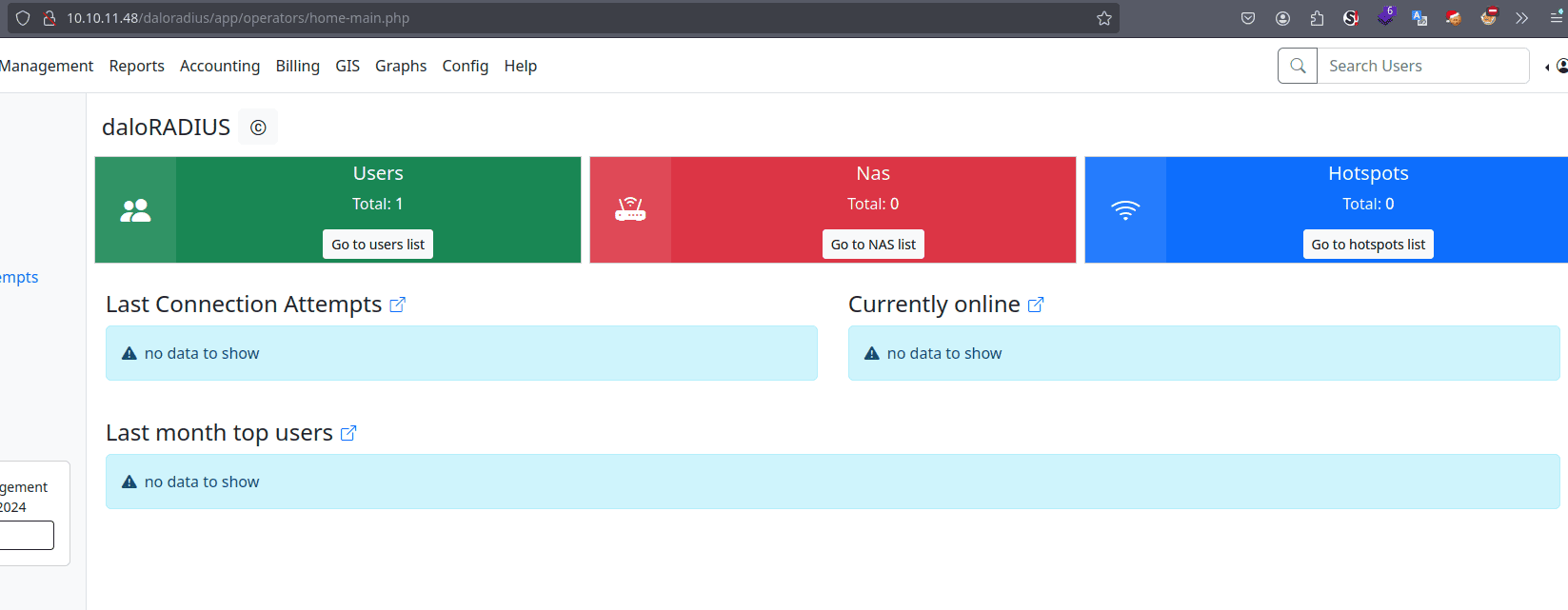Open the Firefox hamburger application menu
This screenshot has width=1568, height=610.
point(1557,18)
